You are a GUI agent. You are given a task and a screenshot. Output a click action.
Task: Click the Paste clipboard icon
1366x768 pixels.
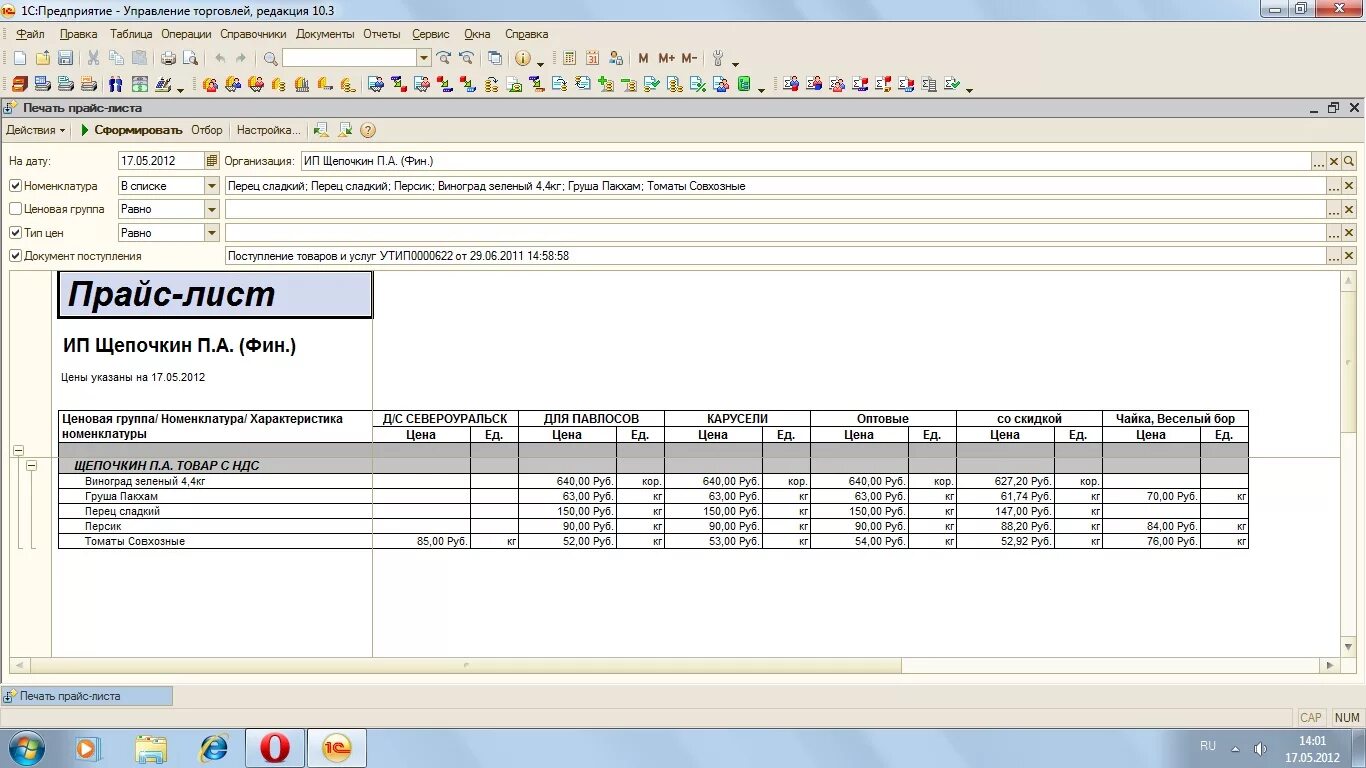[139, 59]
